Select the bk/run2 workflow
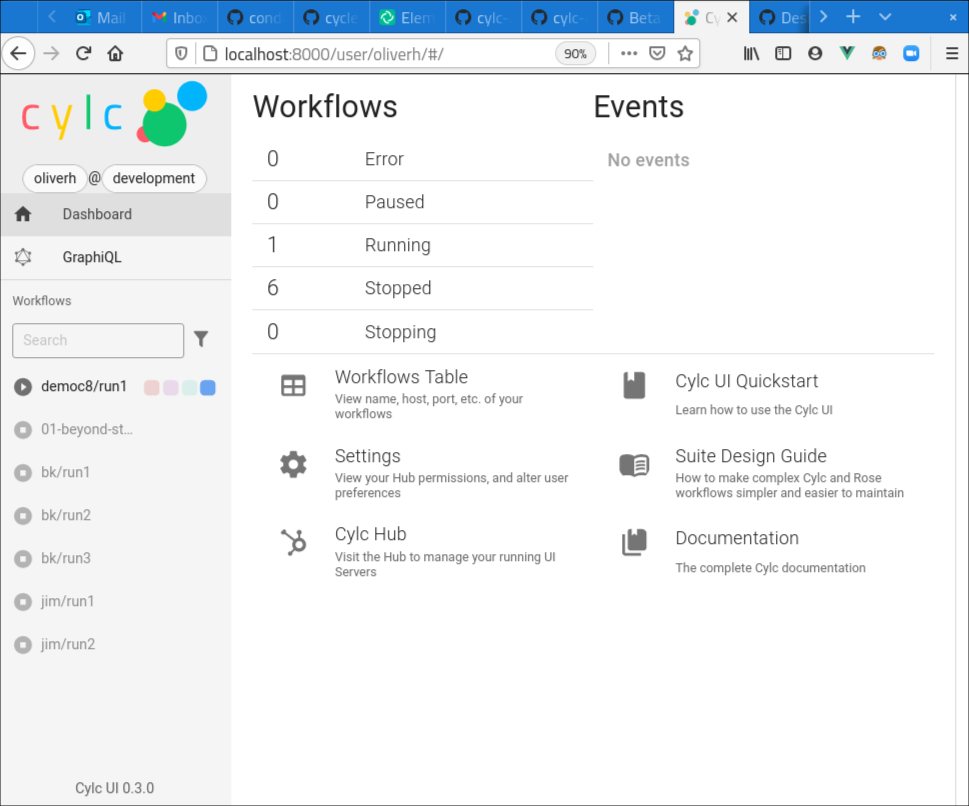 click(x=66, y=515)
